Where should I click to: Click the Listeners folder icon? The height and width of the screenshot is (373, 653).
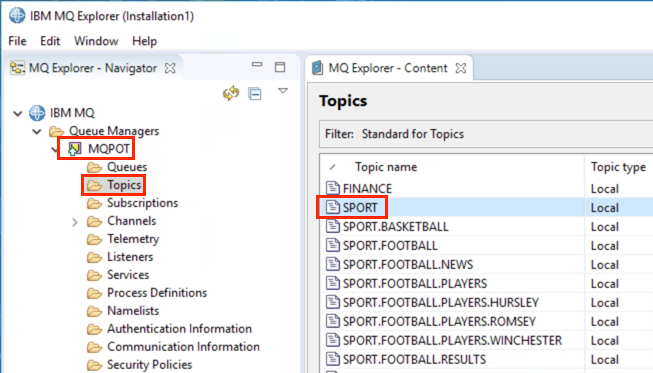pyautogui.click(x=95, y=257)
